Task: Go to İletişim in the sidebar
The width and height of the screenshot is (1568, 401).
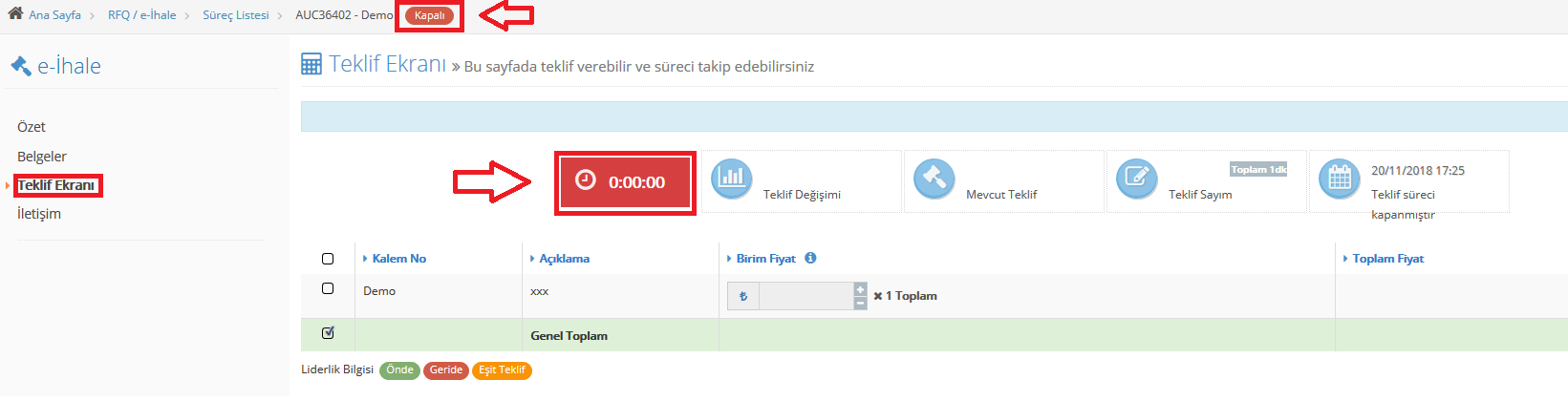Action: pos(39,214)
